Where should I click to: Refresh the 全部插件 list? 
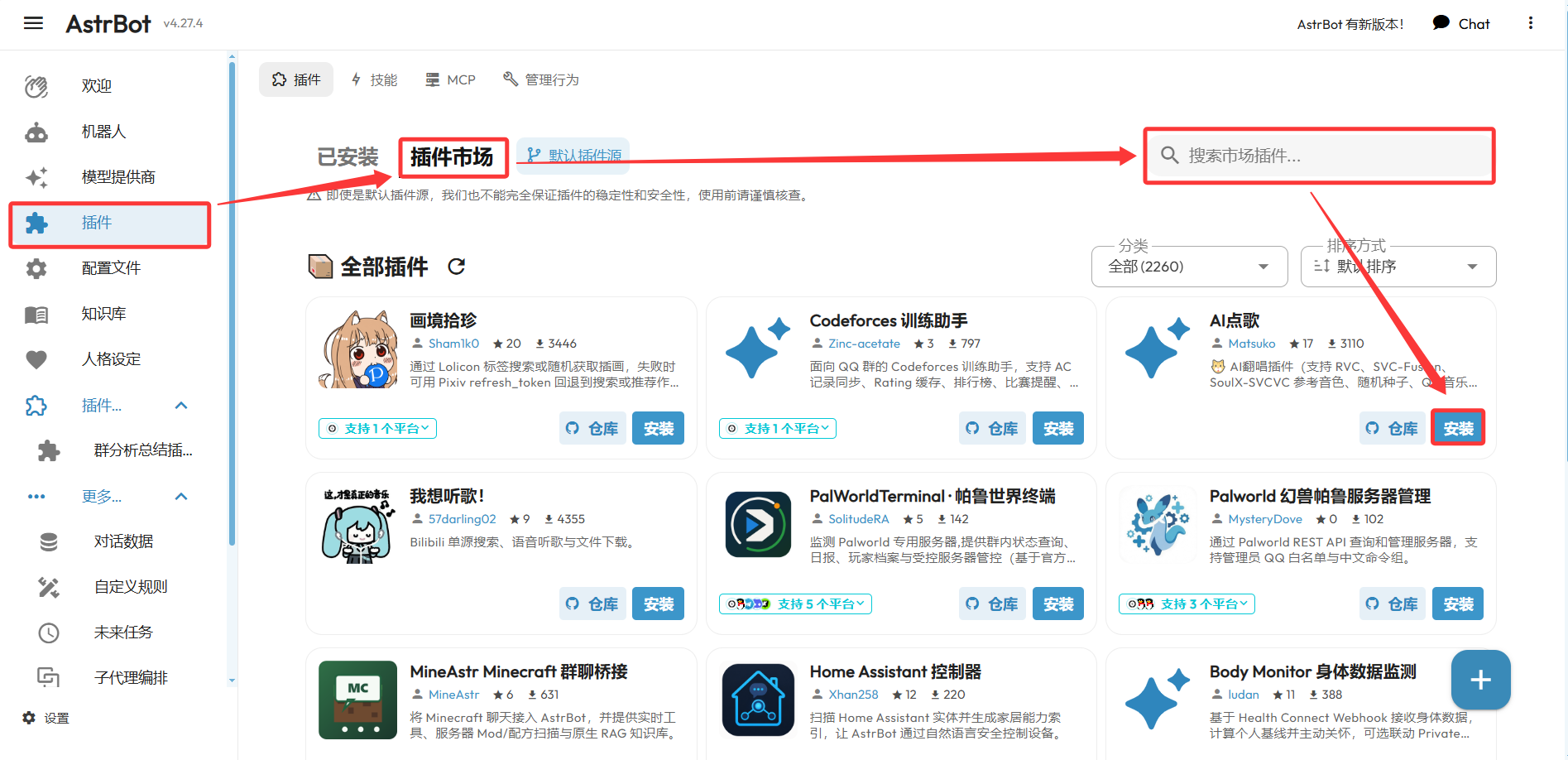pyautogui.click(x=456, y=267)
